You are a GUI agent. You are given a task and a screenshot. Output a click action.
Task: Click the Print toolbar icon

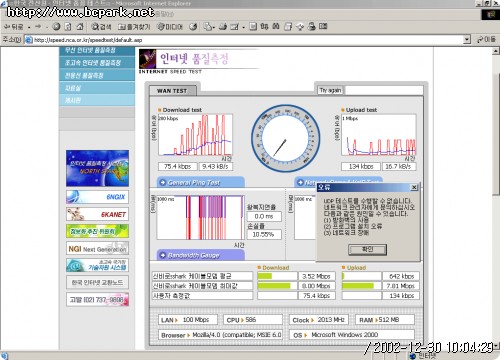pyautogui.click(x=223, y=27)
